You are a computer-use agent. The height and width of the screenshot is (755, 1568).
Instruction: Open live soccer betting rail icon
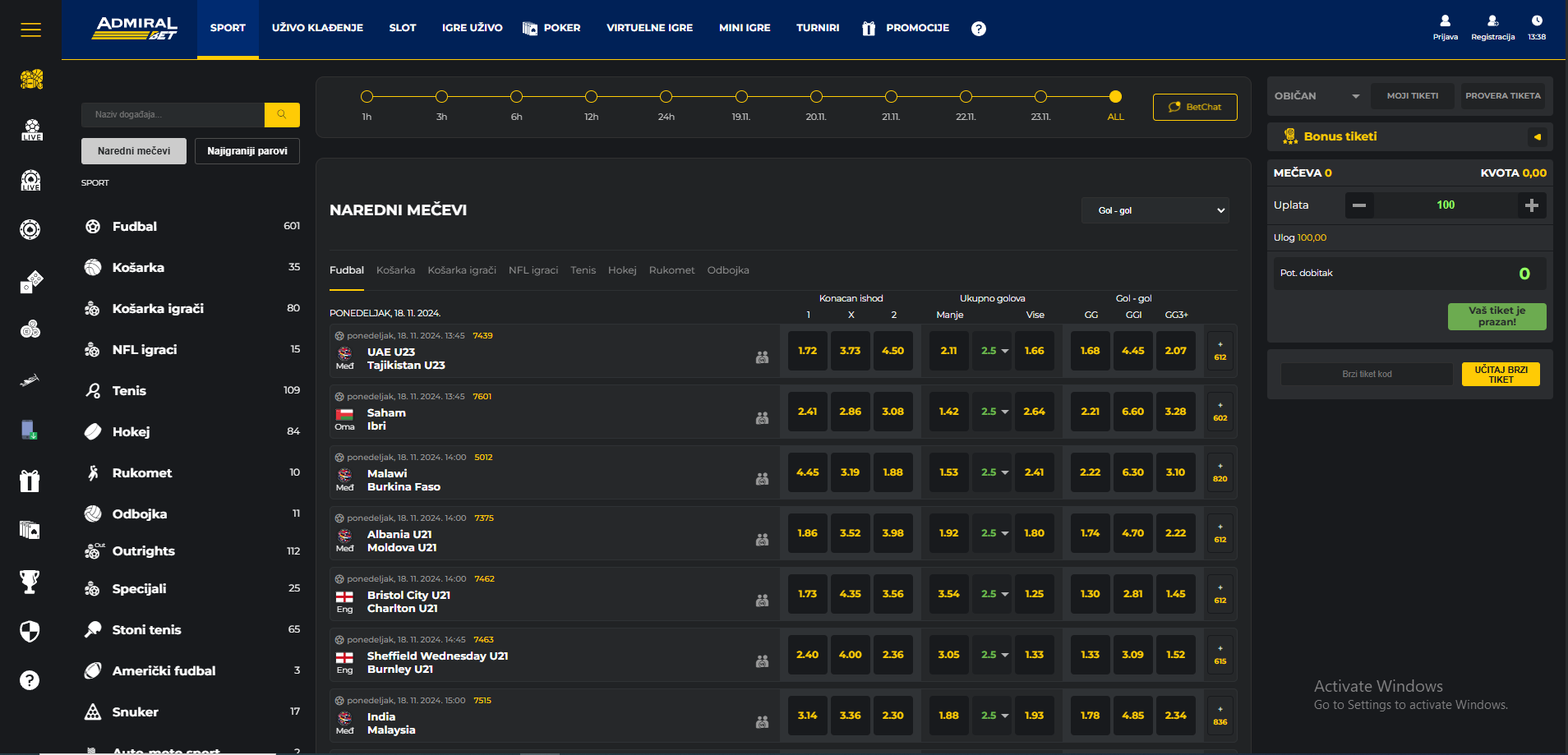31,130
